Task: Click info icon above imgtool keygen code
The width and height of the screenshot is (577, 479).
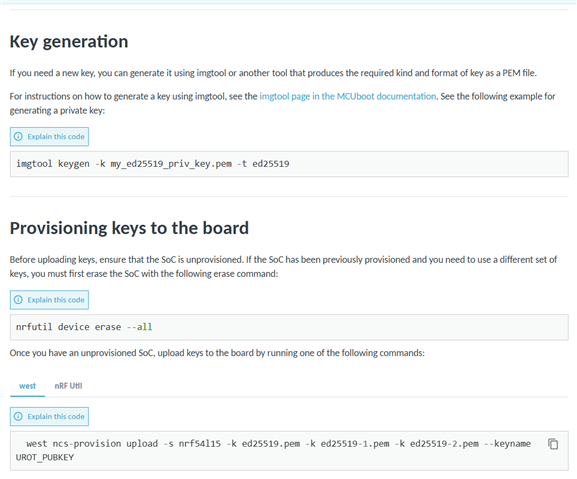Action: tap(18, 136)
